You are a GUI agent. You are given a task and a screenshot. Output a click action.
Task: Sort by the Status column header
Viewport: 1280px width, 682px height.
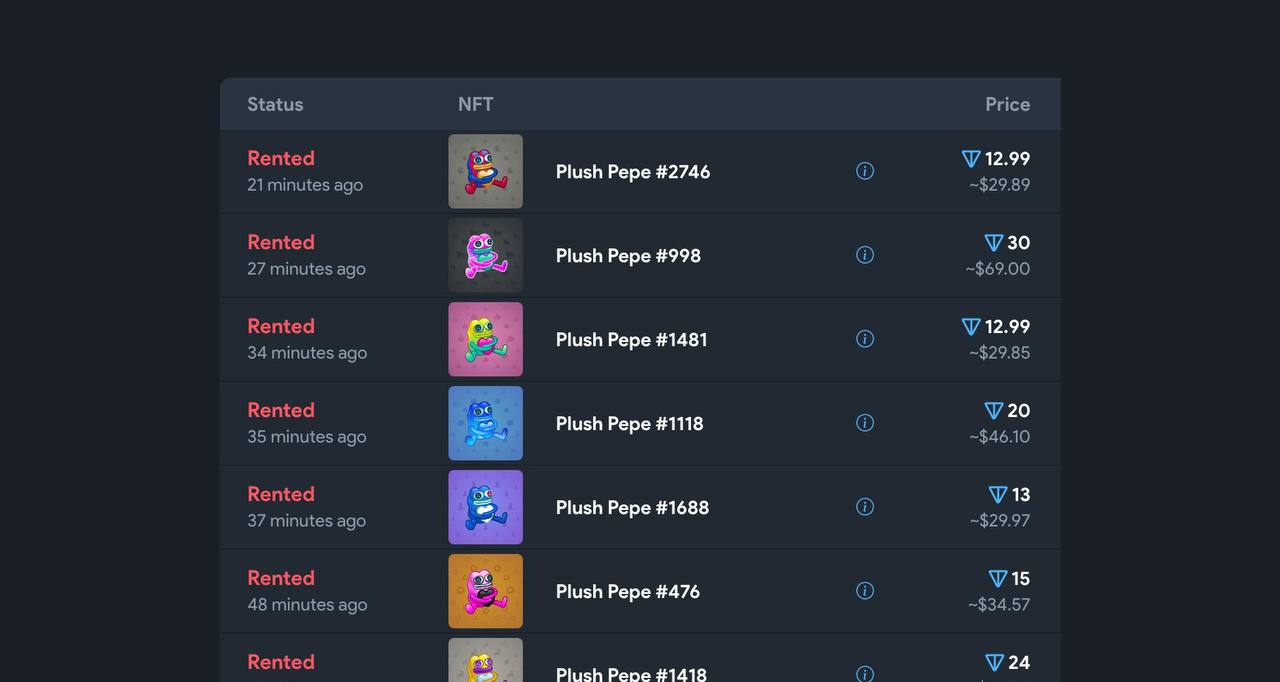pyautogui.click(x=275, y=104)
